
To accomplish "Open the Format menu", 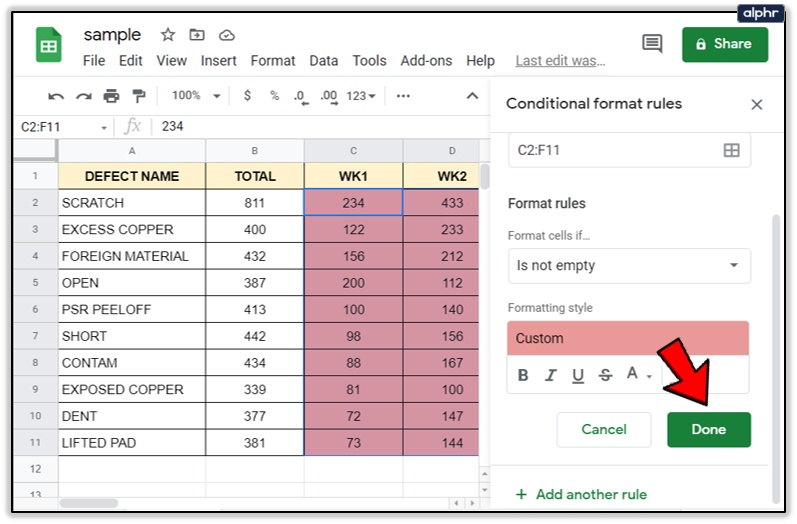I will pyautogui.click(x=272, y=61).
